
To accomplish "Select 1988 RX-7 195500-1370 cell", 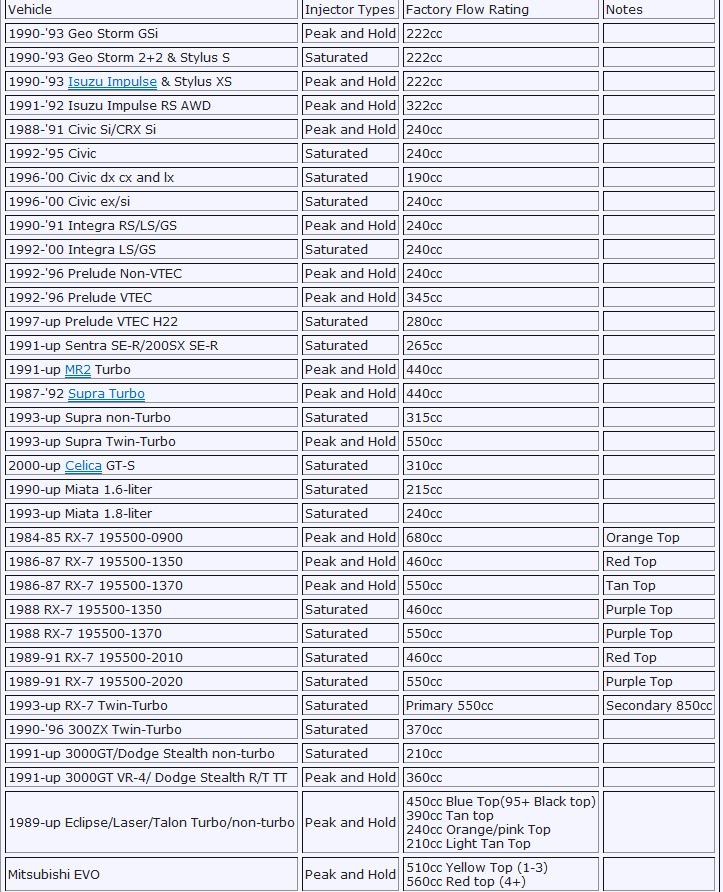I will pyautogui.click(x=151, y=633).
